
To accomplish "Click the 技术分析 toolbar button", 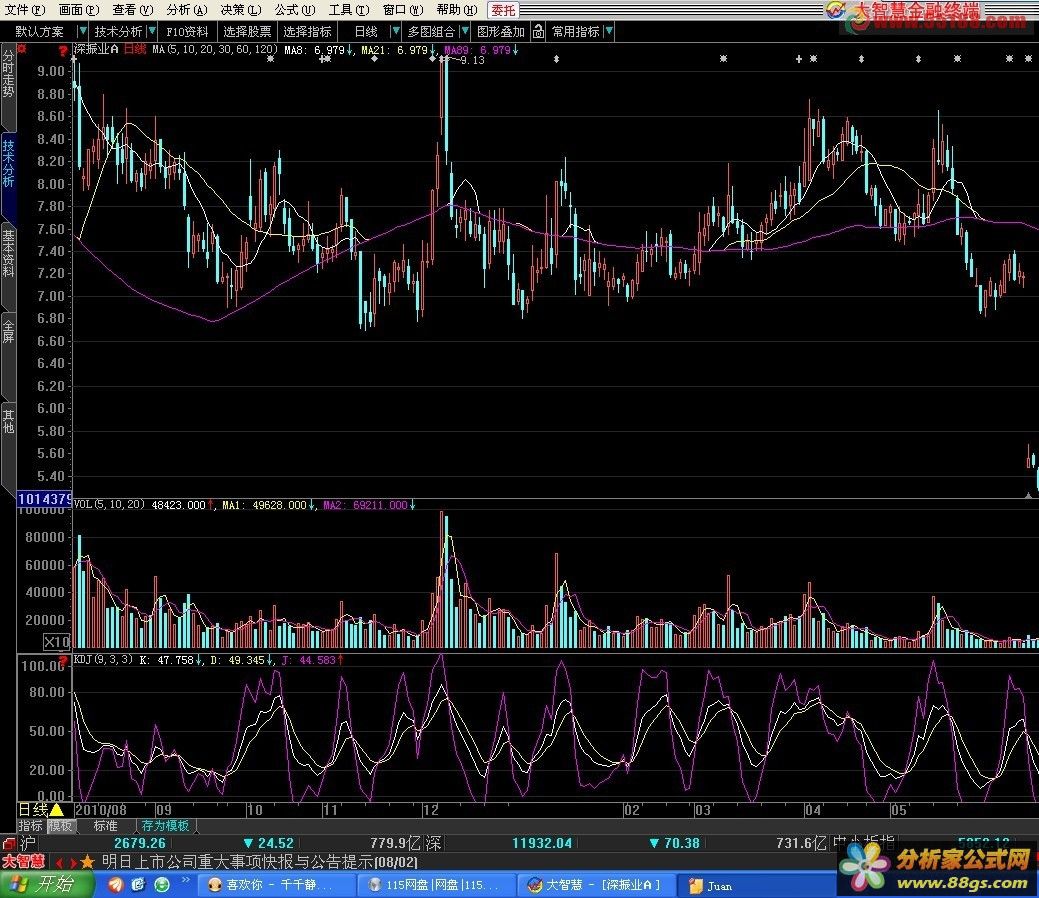I will [x=118, y=31].
